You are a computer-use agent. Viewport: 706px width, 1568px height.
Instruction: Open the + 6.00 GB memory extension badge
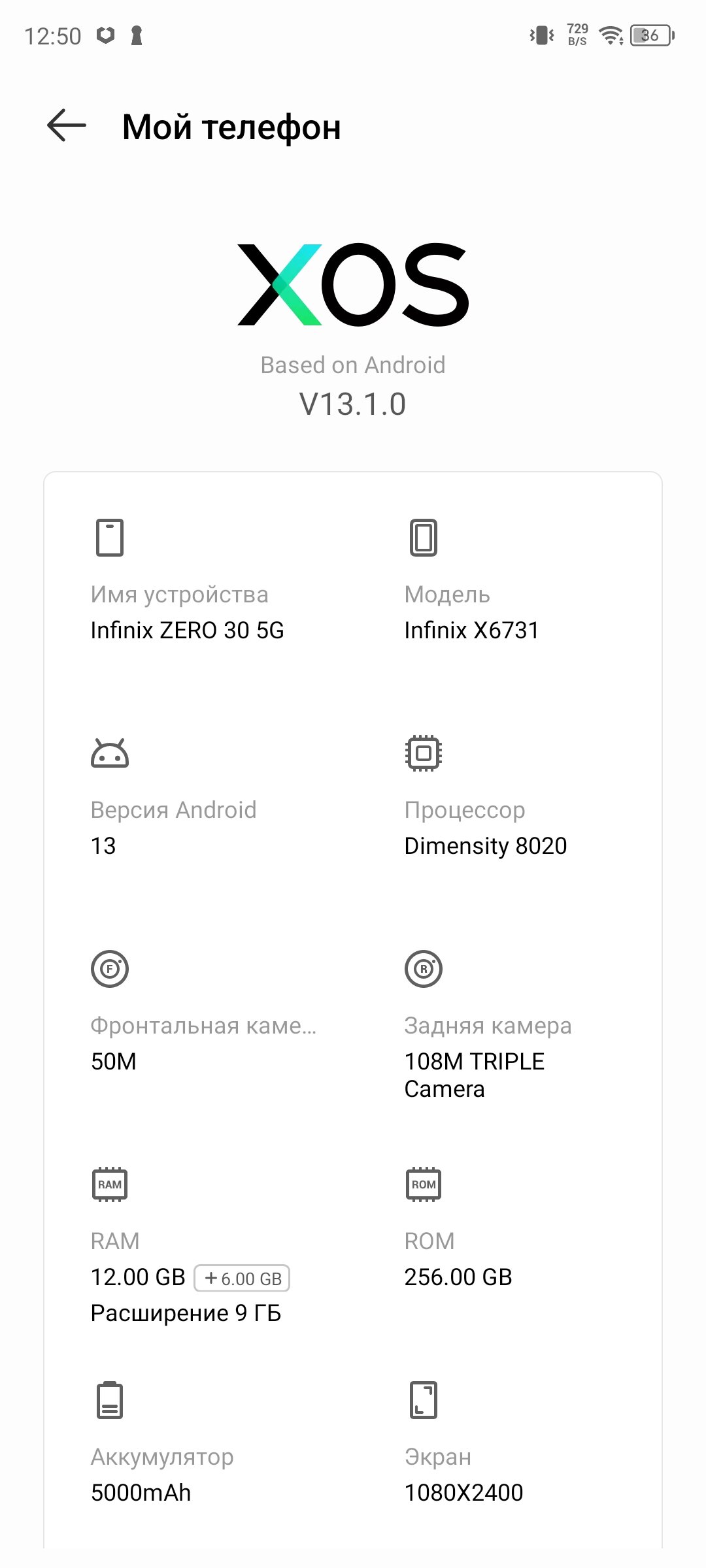coord(242,1279)
